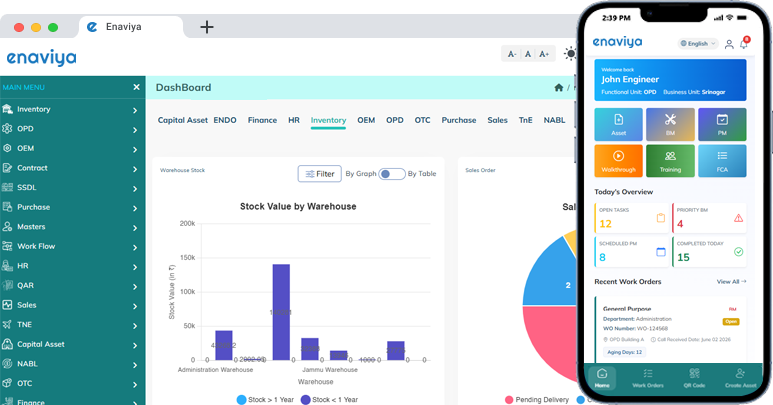Tap Create Asset in phone nav
Image resolution: width=773 pixels, height=405 pixels.
click(x=740, y=378)
